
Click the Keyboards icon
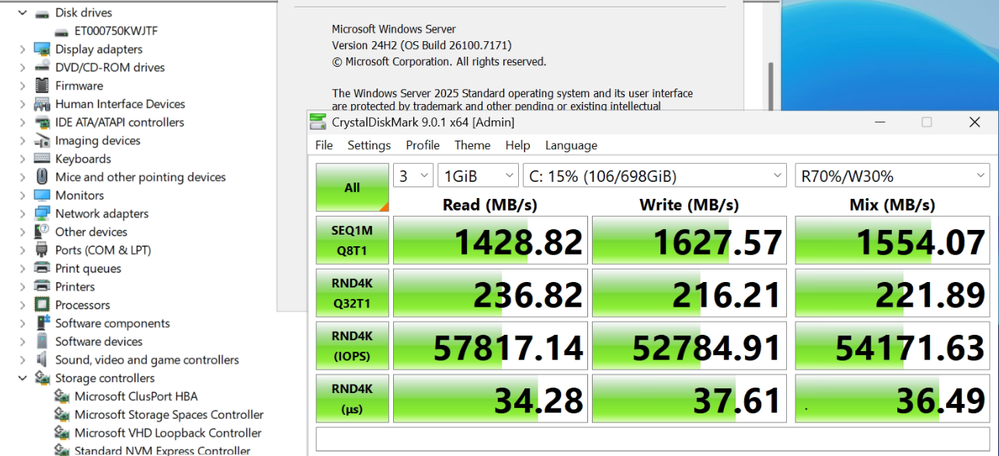[x=42, y=159]
